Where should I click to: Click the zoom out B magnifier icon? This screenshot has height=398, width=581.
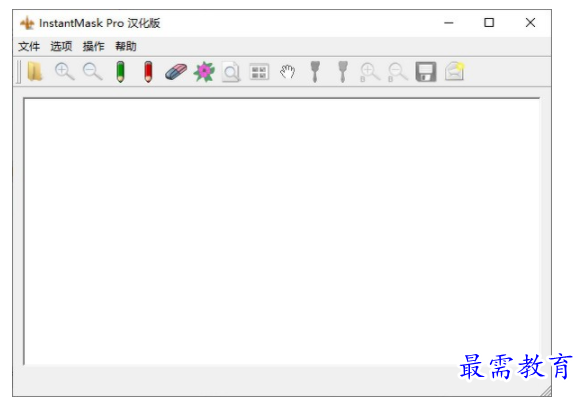click(398, 72)
